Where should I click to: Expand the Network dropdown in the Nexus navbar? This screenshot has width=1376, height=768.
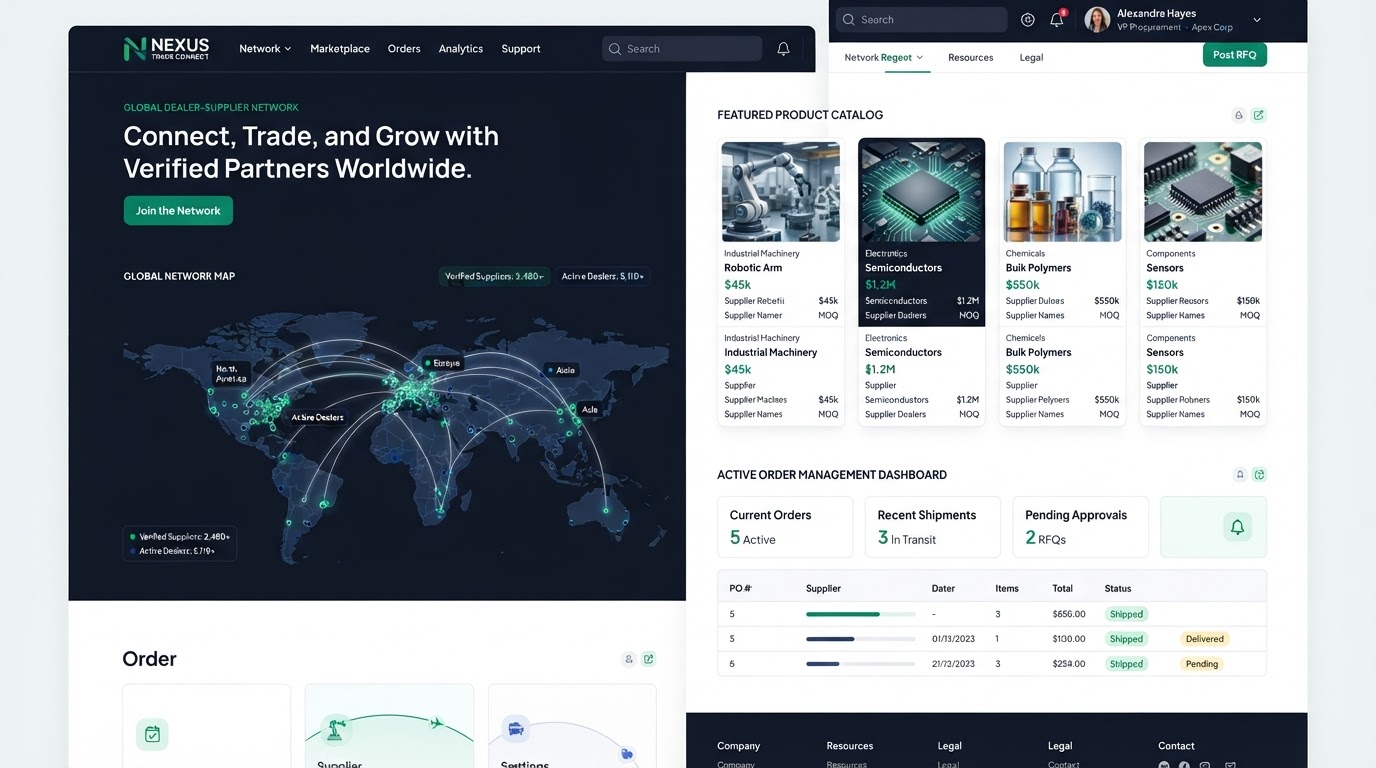click(x=265, y=48)
